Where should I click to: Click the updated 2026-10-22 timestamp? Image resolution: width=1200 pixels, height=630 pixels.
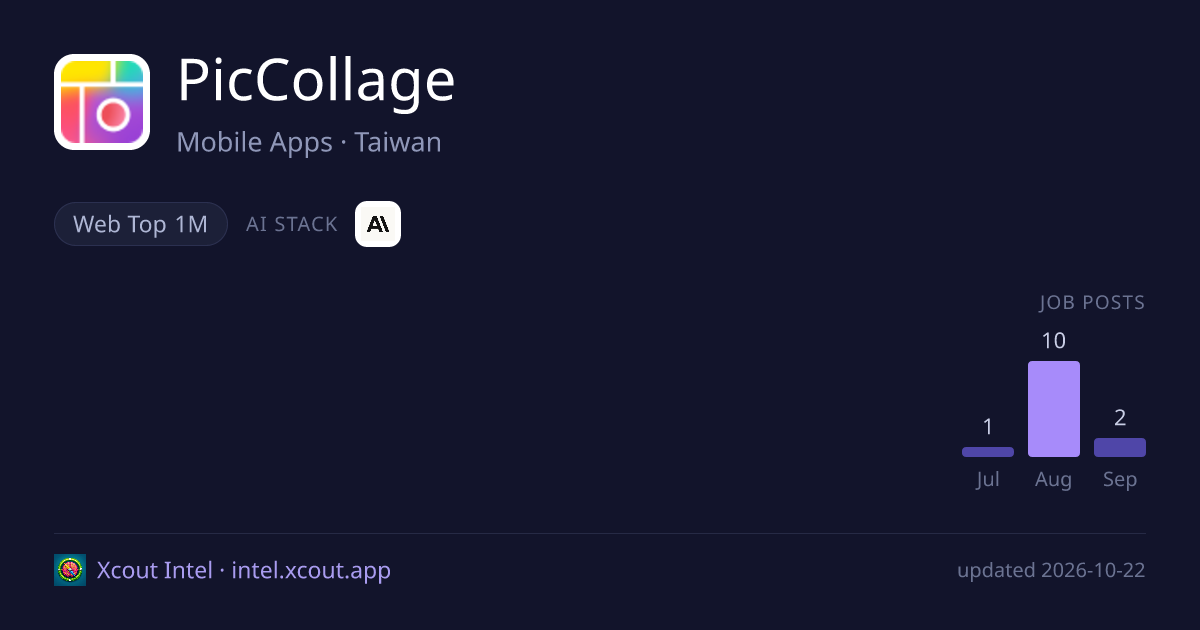point(1051,571)
